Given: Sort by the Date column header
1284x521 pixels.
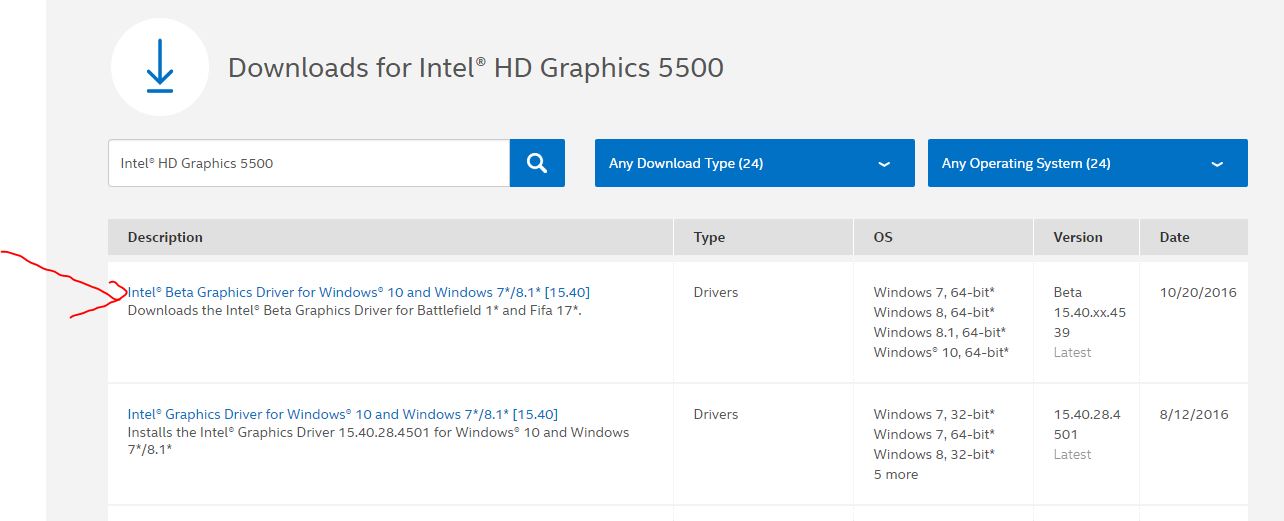Looking at the screenshot, I should (1174, 237).
